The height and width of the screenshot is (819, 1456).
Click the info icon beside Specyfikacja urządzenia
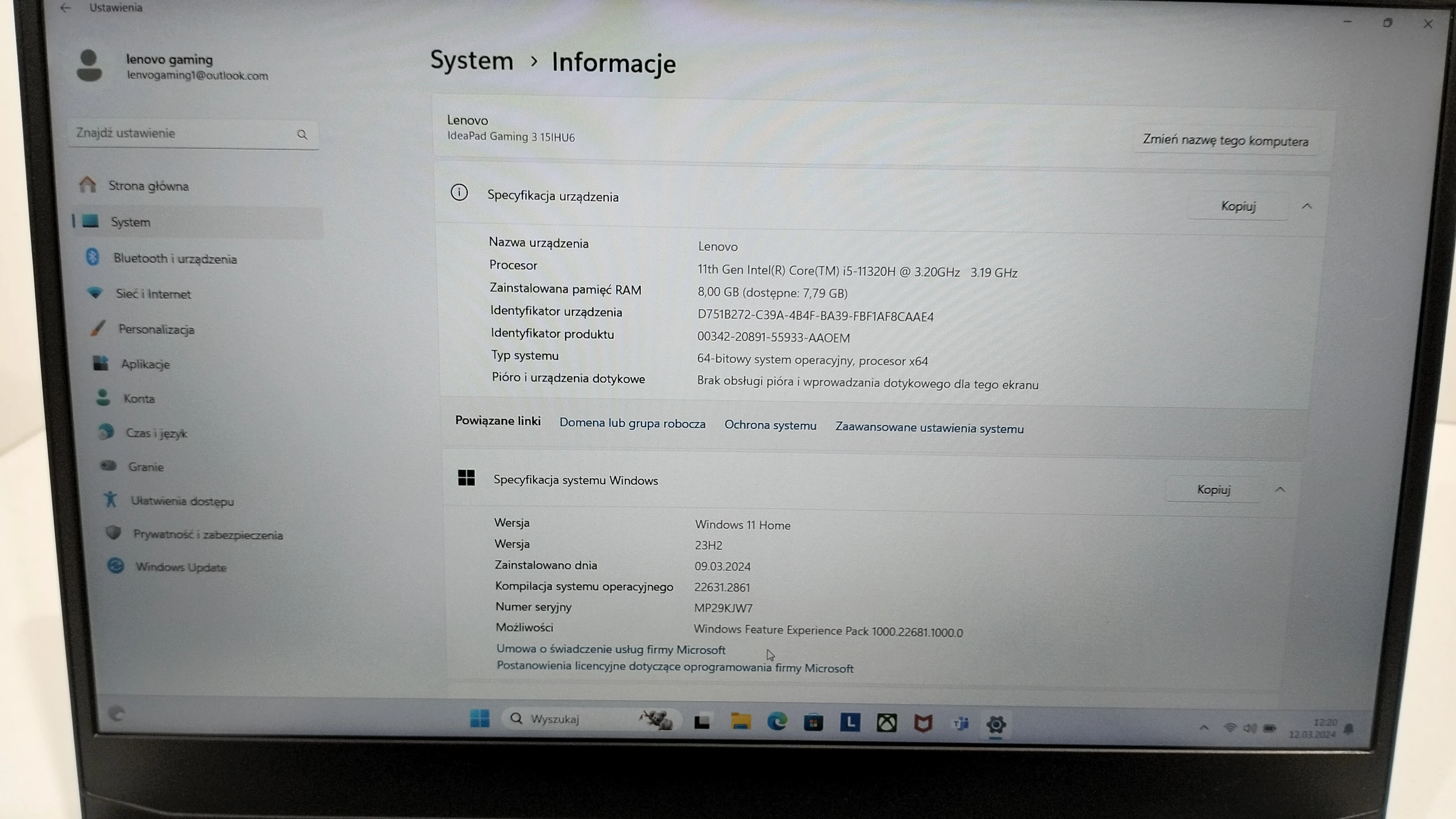[x=459, y=193]
